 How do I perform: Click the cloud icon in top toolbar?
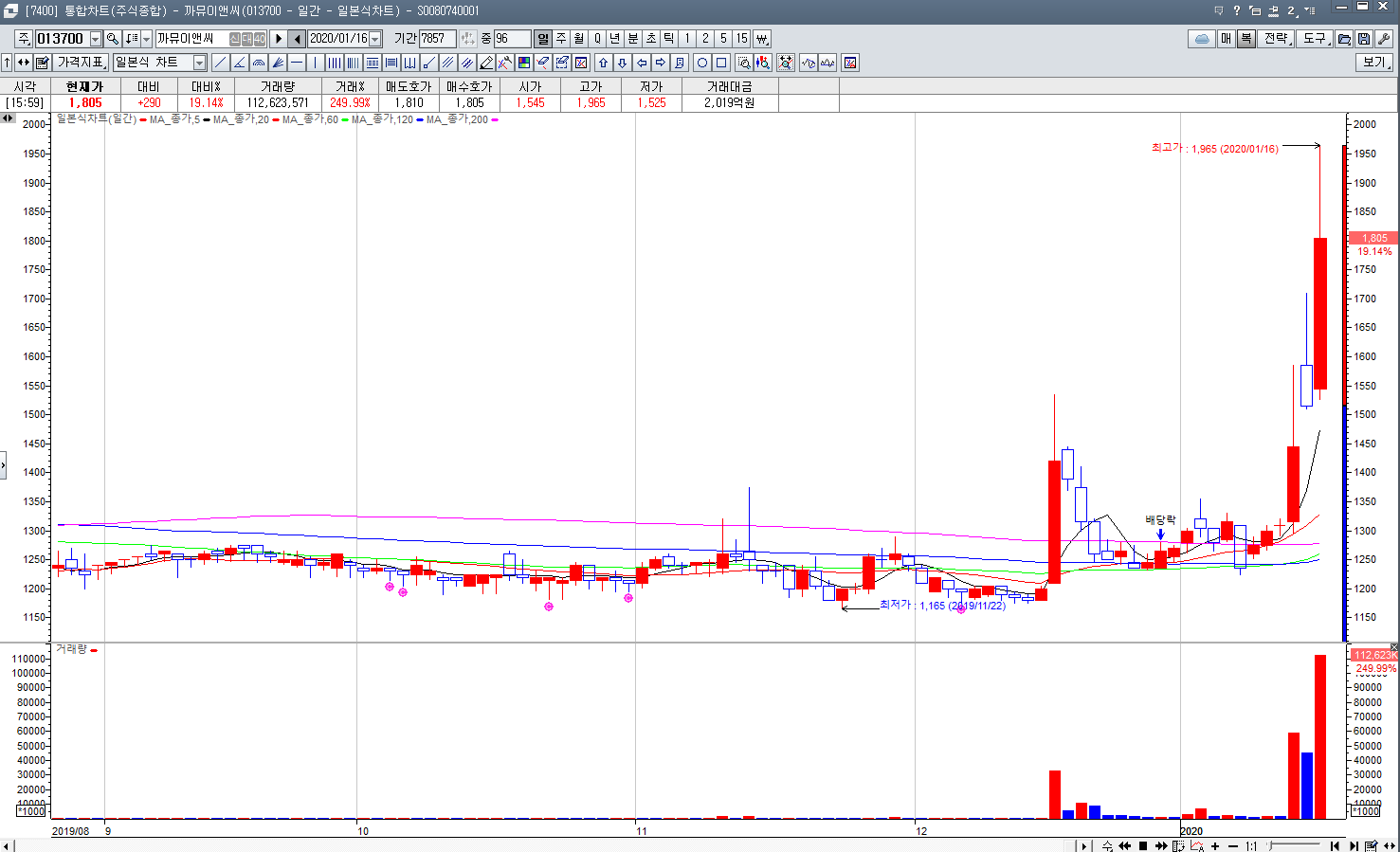point(1202,39)
